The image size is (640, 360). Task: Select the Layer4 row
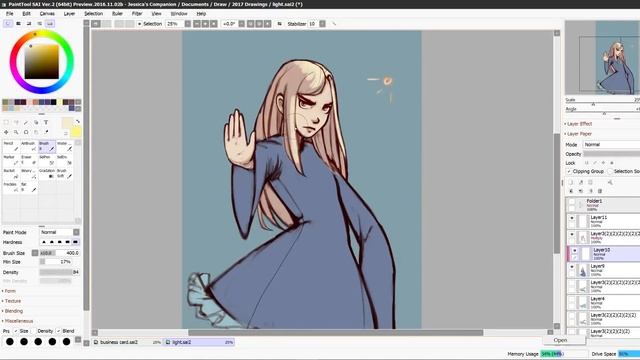coord(603,302)
